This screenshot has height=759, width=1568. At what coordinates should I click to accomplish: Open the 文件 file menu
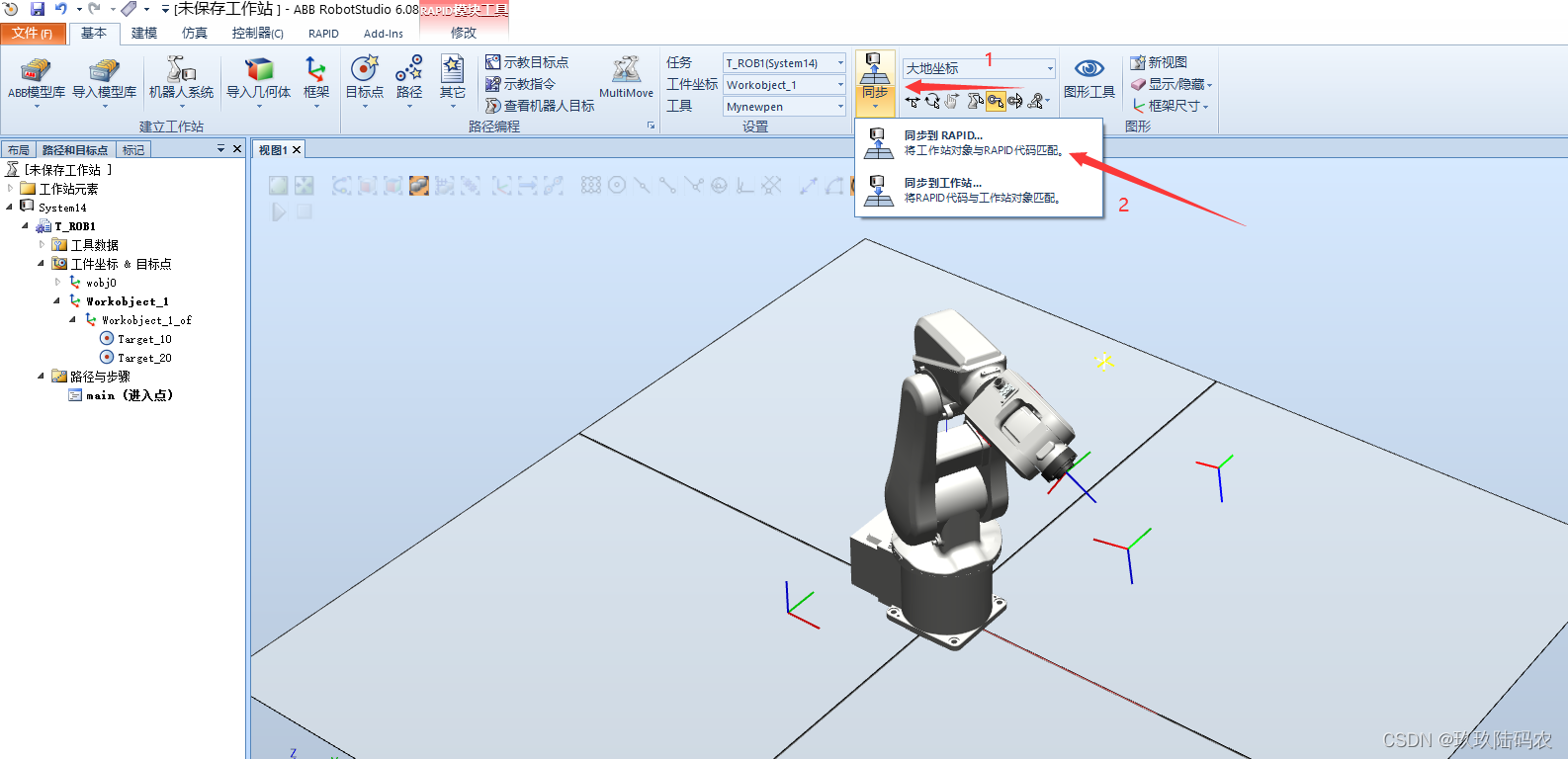(34, 33)
